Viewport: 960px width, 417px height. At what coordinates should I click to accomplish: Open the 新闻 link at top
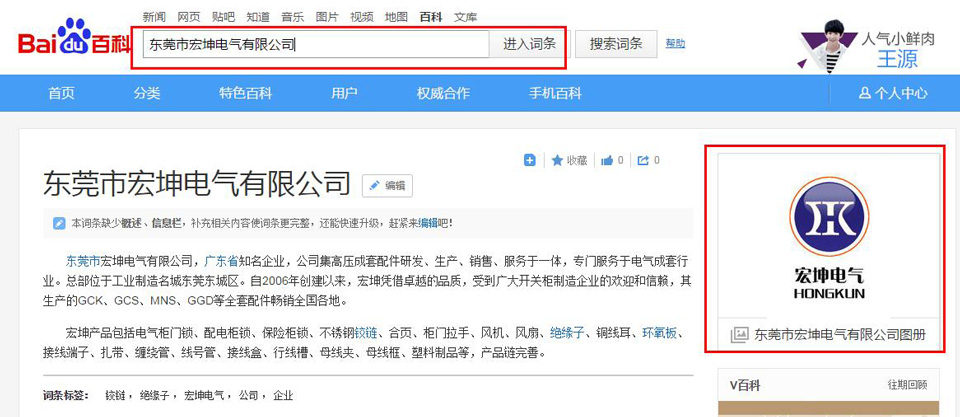(154, 17)
